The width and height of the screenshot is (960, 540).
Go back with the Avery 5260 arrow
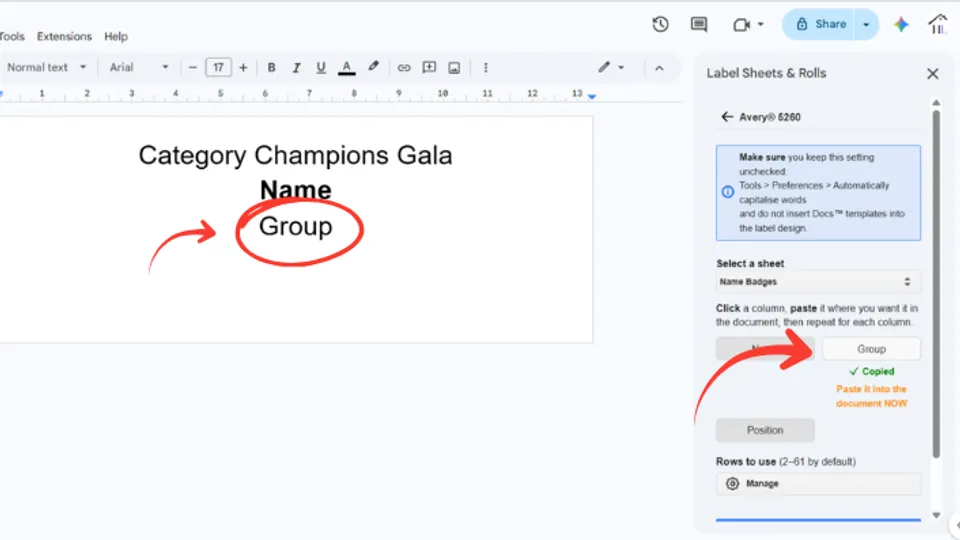[727, 117]
